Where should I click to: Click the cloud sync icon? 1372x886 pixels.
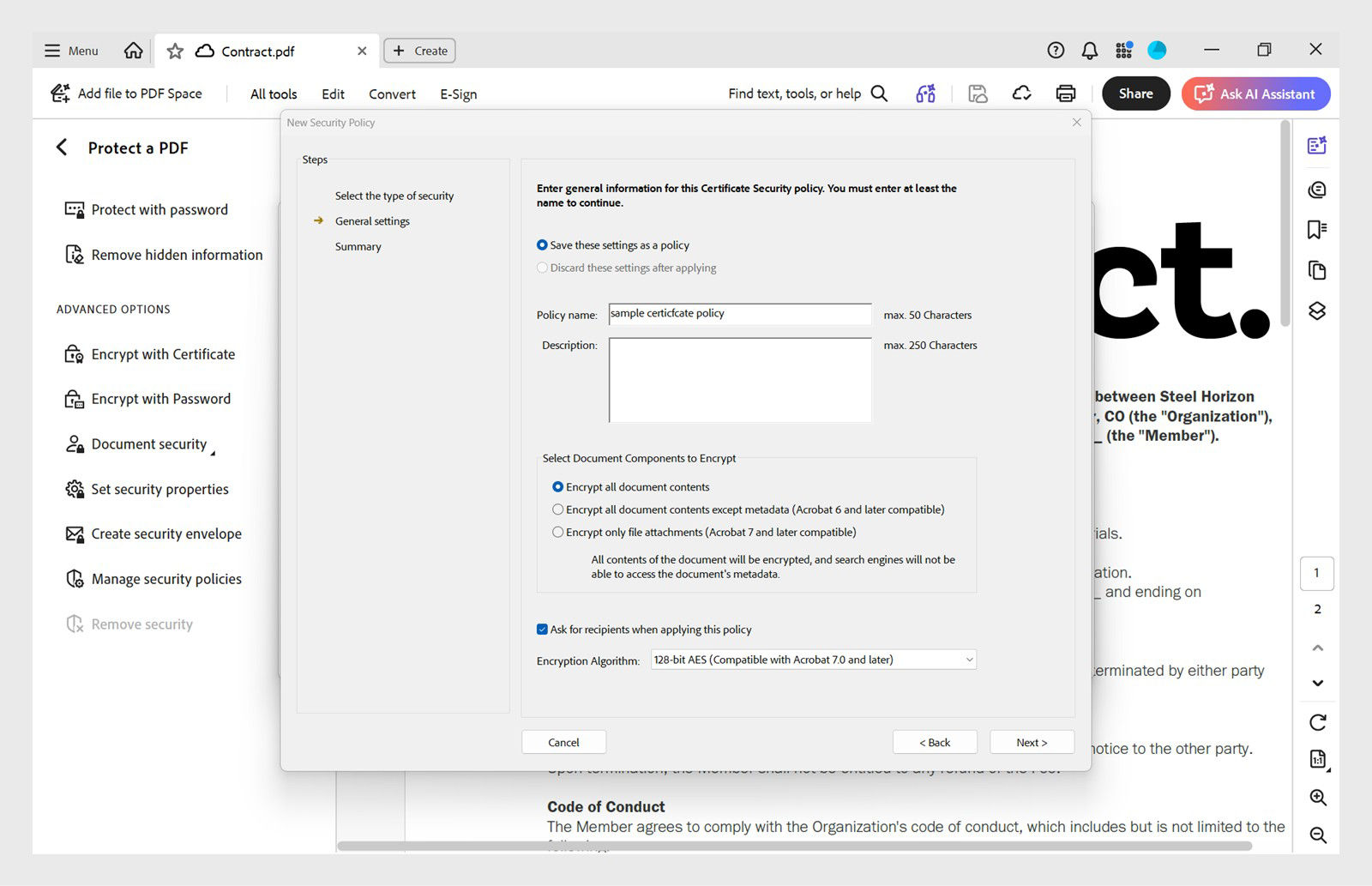tap(1021, 93)
